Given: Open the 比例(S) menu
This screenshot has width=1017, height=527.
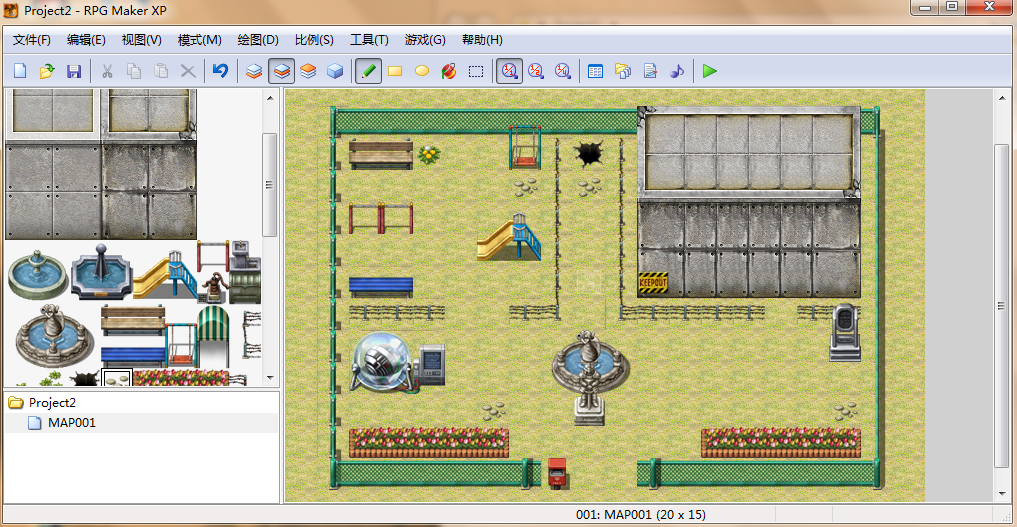Looking at the screenshot, I should point(314,40).
